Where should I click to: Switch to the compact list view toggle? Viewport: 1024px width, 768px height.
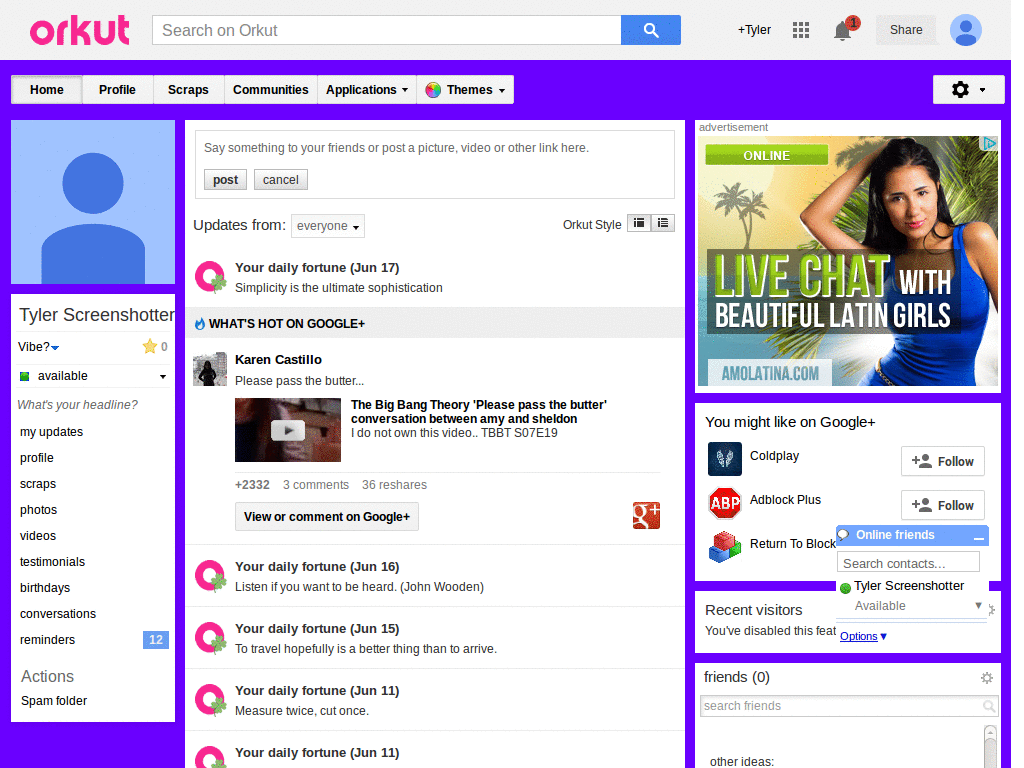[x=662, y=223]
